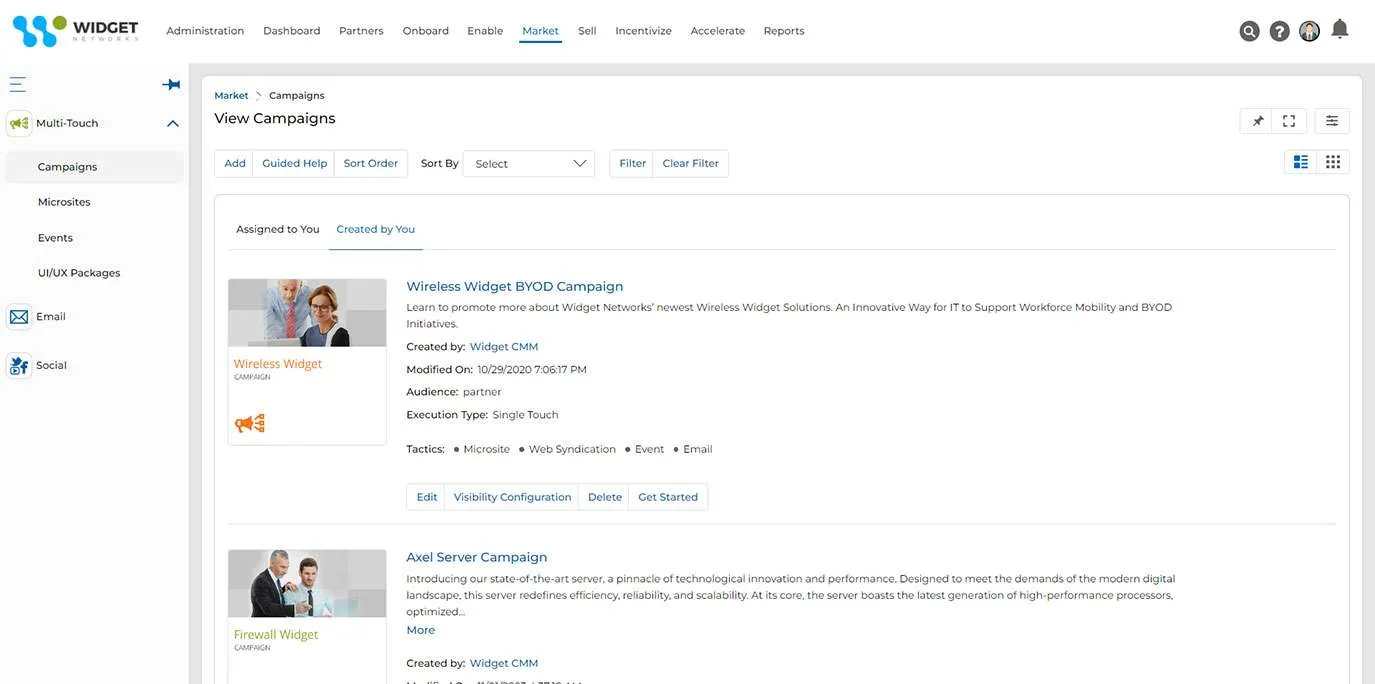1375x684 pixels.
Task: Open the Wireless Widget BYOD Campaign link
Action: pyautogui.click(x=514, y=286)
